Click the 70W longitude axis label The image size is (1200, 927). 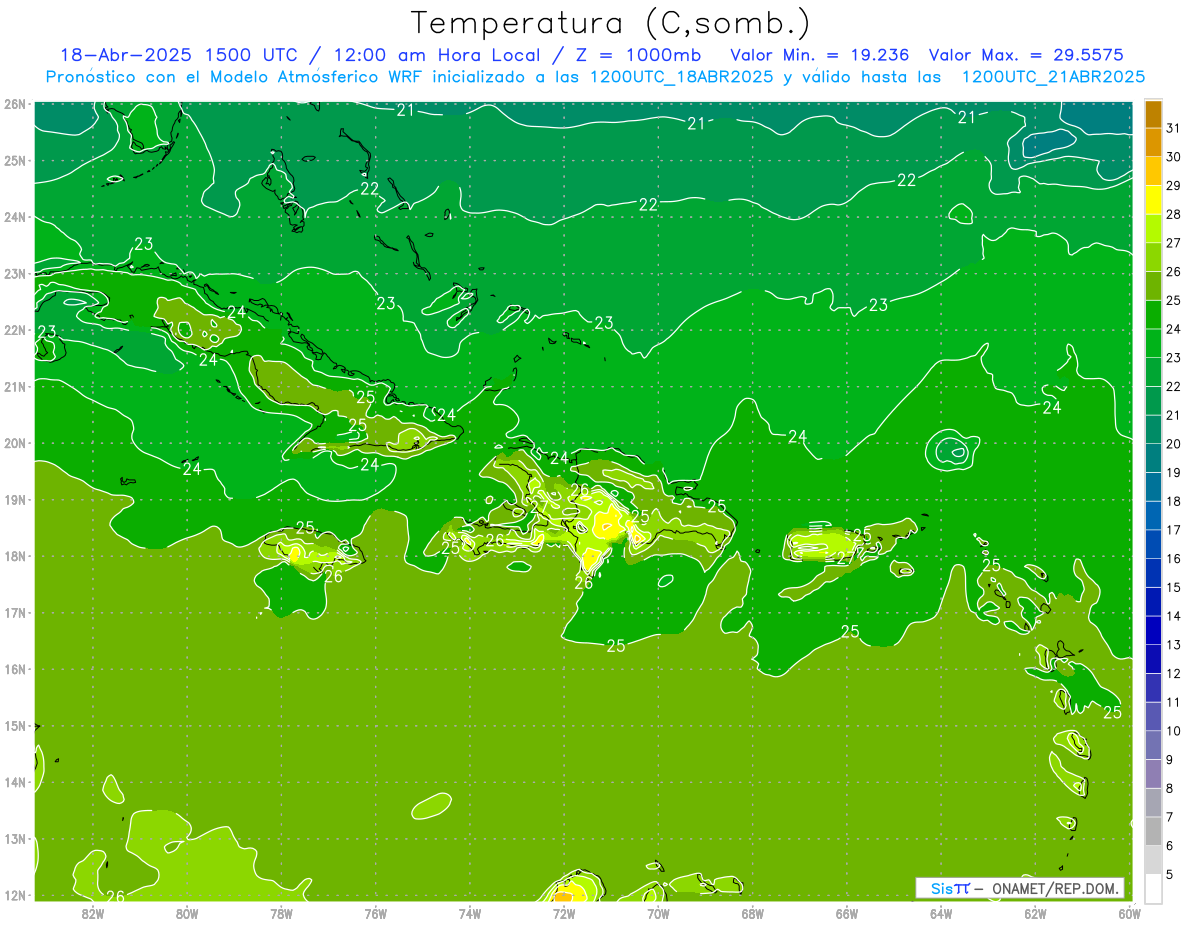coord(658,912)
